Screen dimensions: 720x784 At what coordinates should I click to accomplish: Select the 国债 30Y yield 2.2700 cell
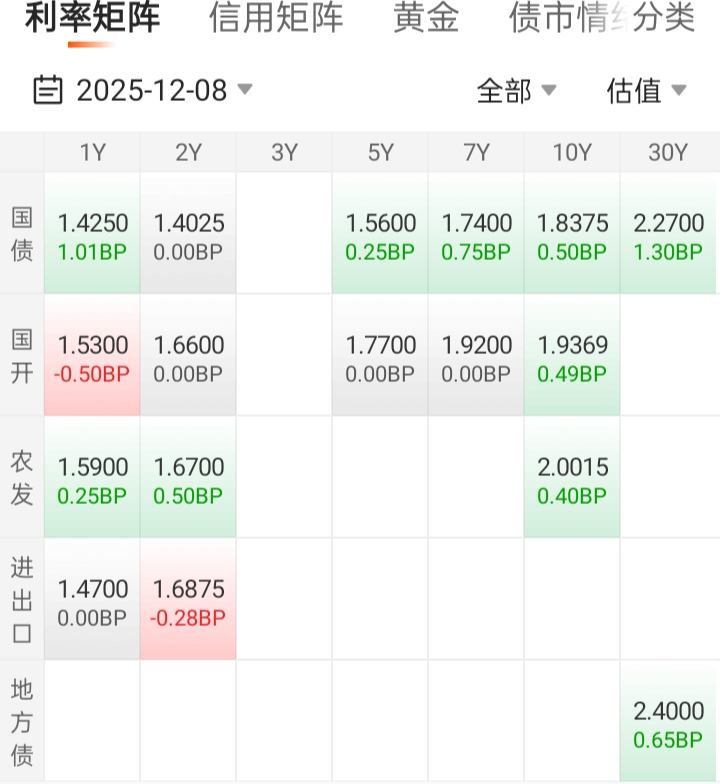(x=668, y=235)
